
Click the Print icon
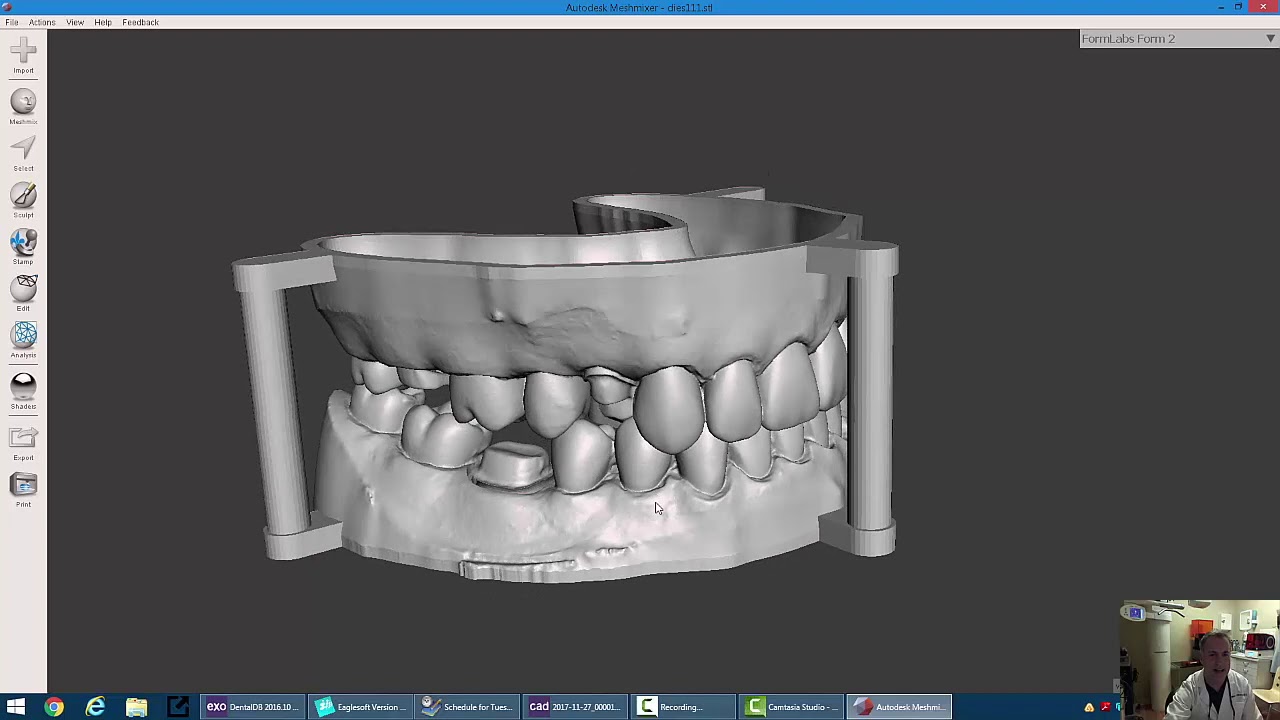point(23,490)
